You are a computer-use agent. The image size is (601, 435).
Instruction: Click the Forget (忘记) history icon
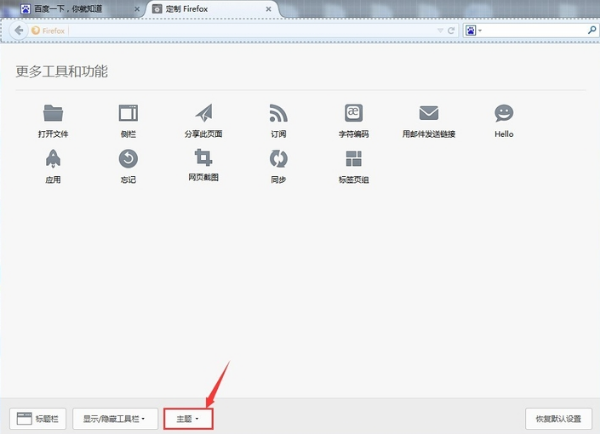coord(128,159)
